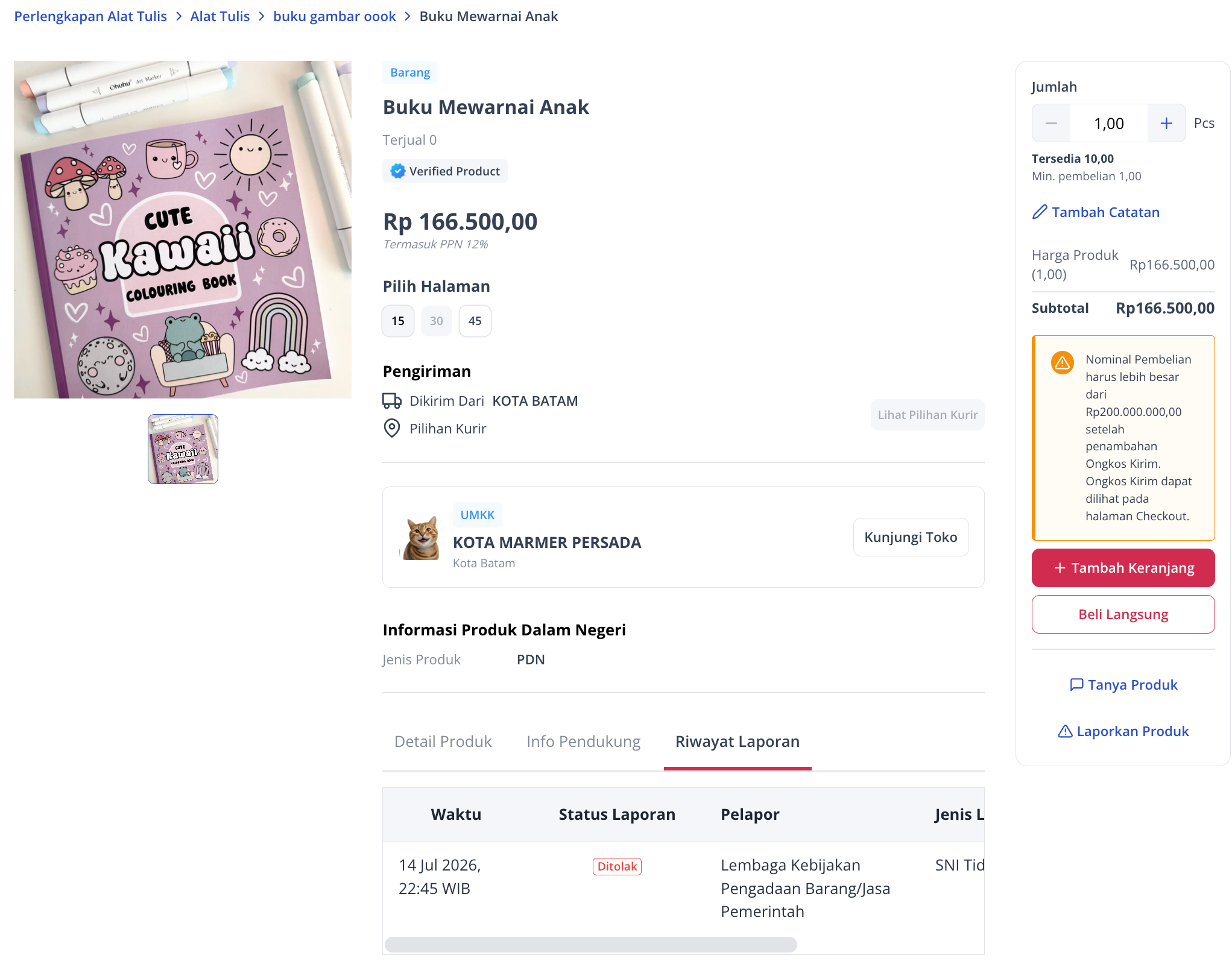Click the pencil icon beside Tambah Catatan
Screen dimensions: 1232x973
click(1040, 212)
